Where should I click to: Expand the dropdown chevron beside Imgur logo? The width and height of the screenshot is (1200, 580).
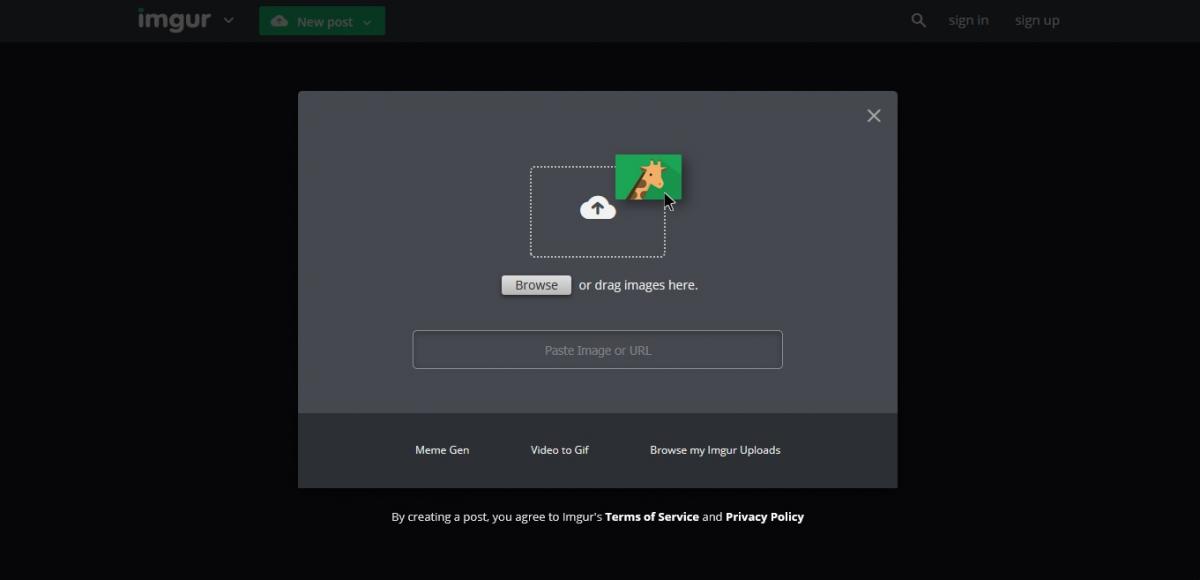click(x=229, y=20)
